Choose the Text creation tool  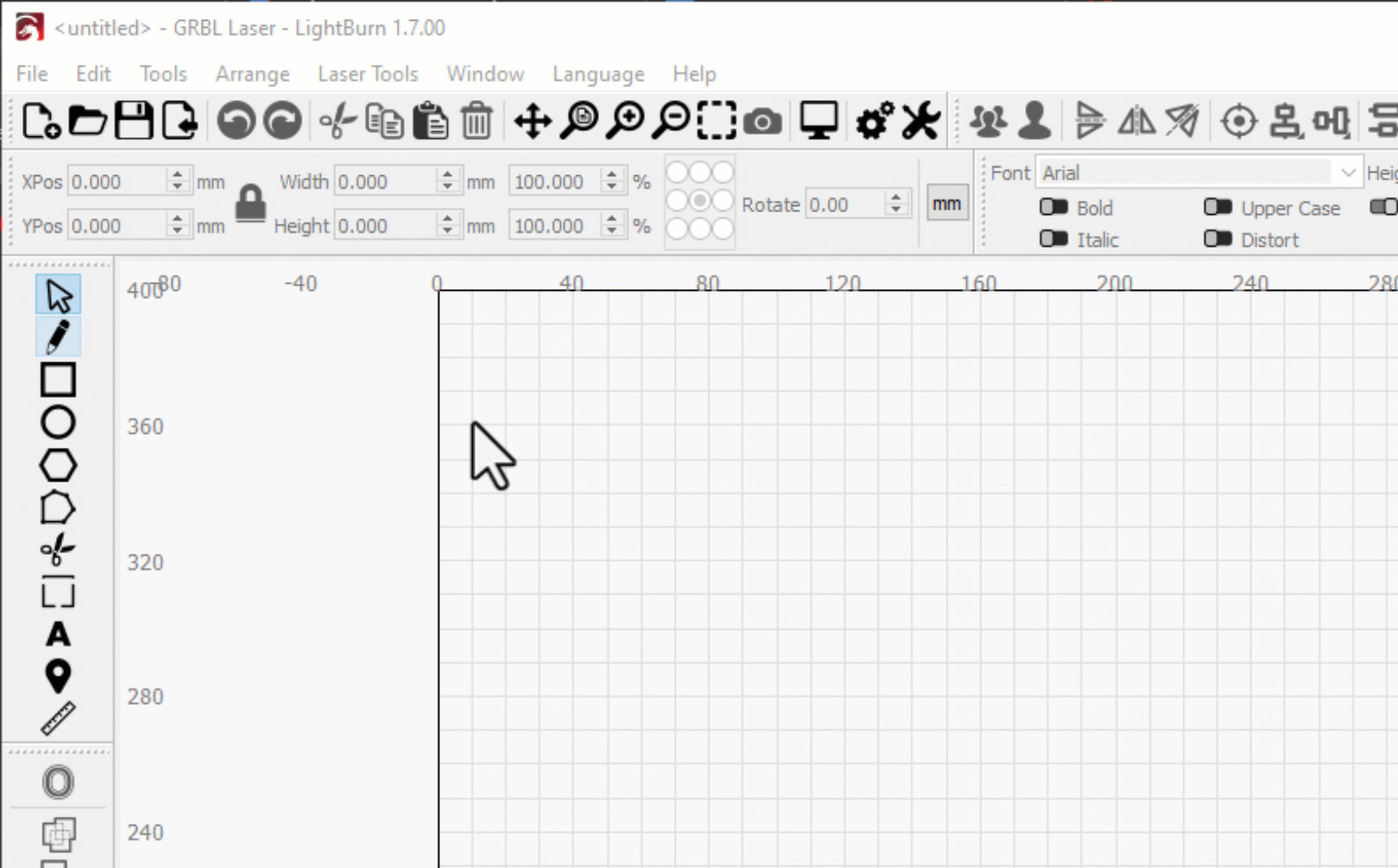(58, 635)
